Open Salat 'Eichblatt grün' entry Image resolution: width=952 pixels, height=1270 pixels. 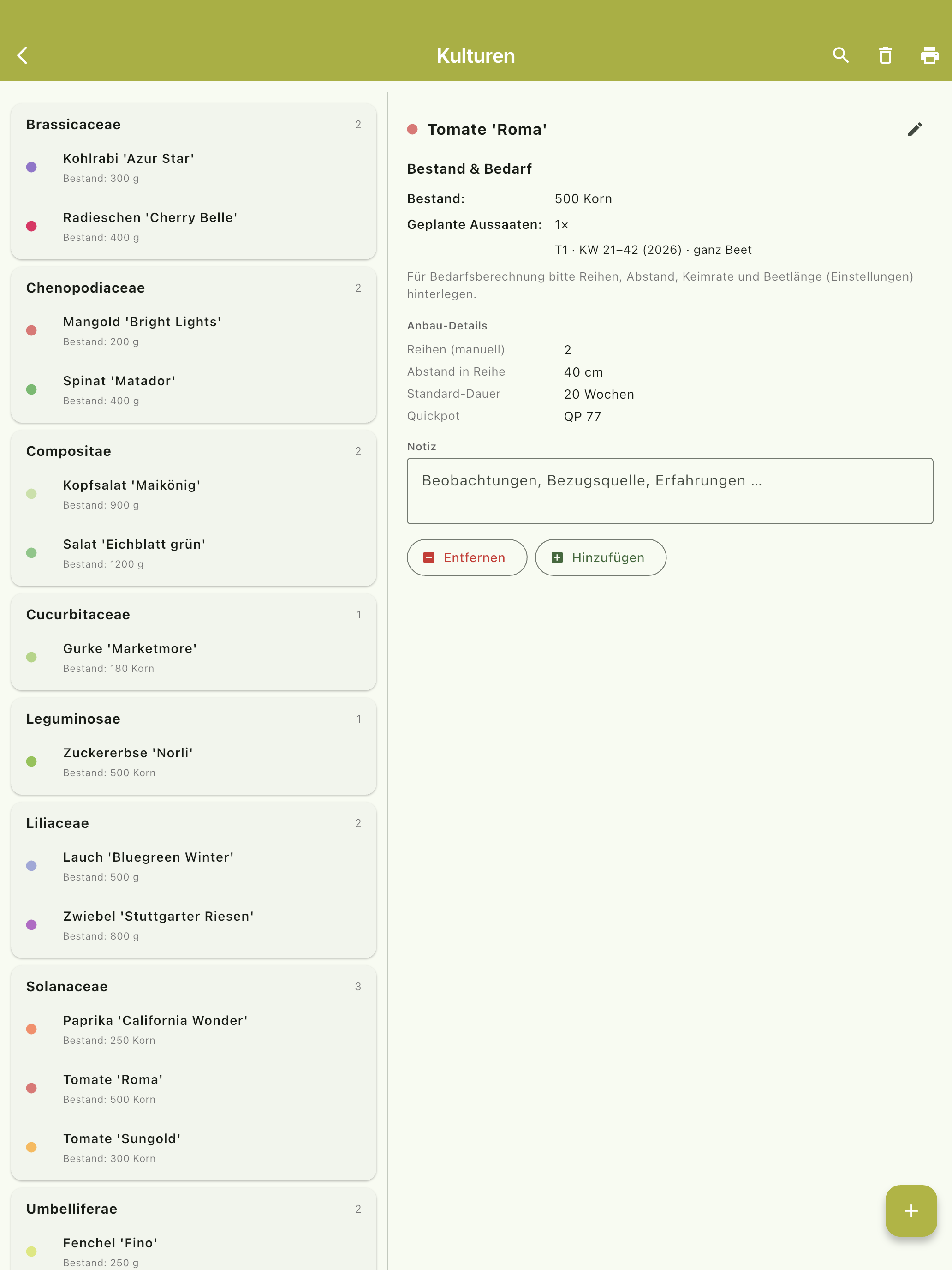[194, 553]
